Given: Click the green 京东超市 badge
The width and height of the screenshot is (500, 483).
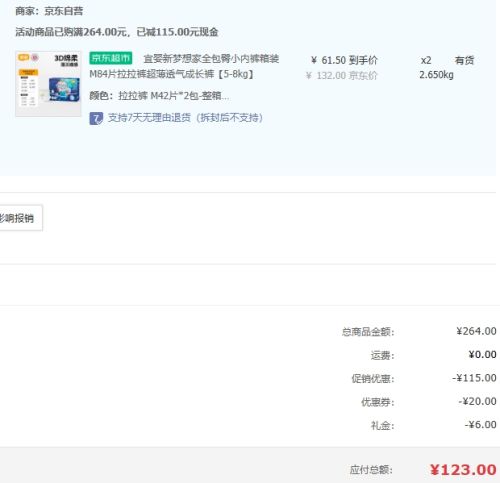Looking at the screenshot, I should 111,58.
